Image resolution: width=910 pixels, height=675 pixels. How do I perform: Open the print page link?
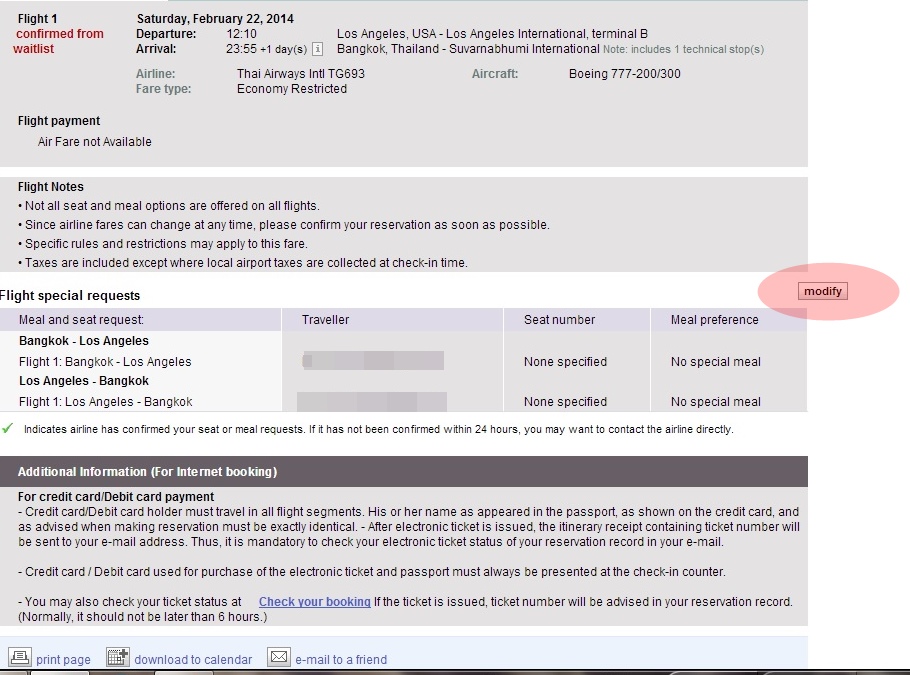(63, 660)
